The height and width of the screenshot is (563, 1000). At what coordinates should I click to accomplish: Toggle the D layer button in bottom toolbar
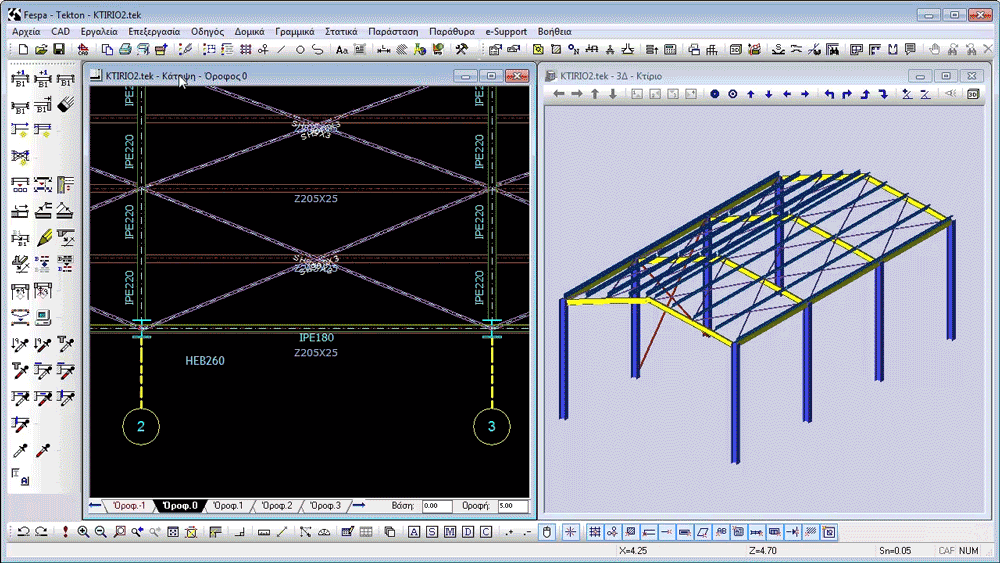(468, 532)
